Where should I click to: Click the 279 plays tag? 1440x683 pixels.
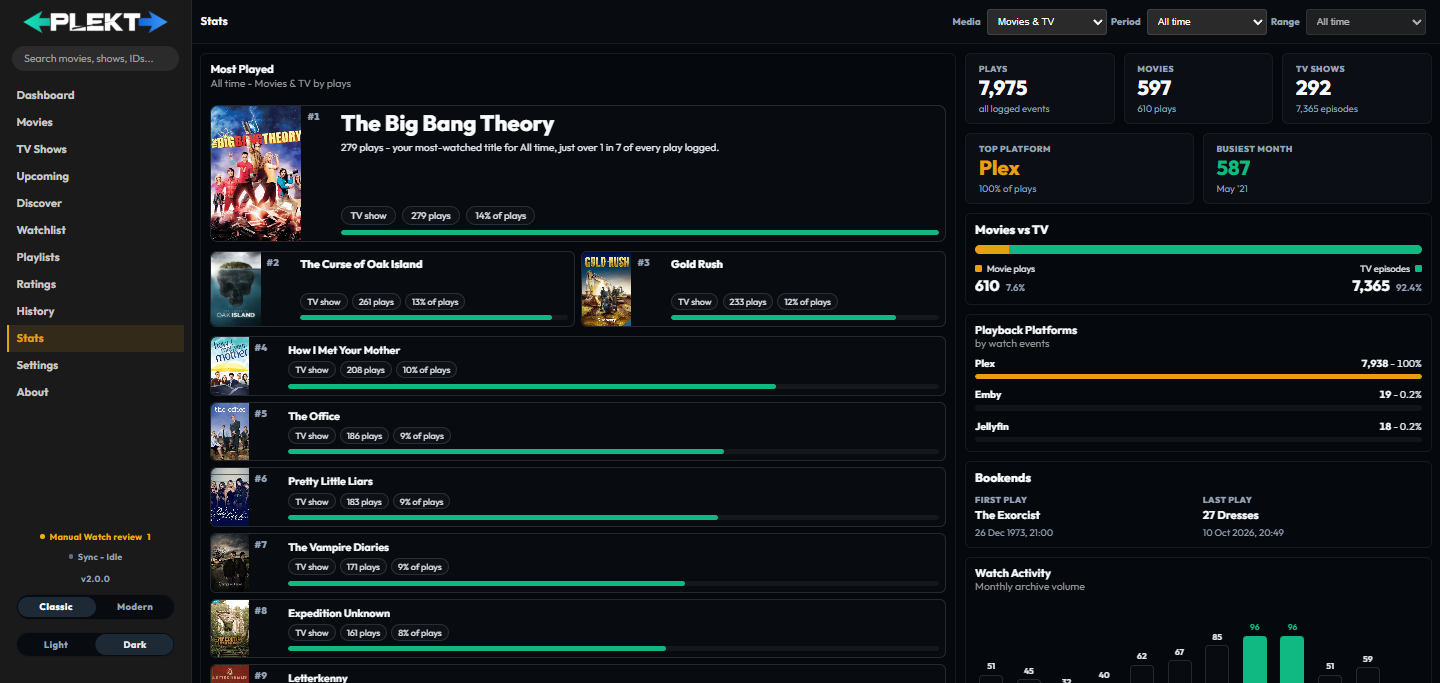click(430, 216)
